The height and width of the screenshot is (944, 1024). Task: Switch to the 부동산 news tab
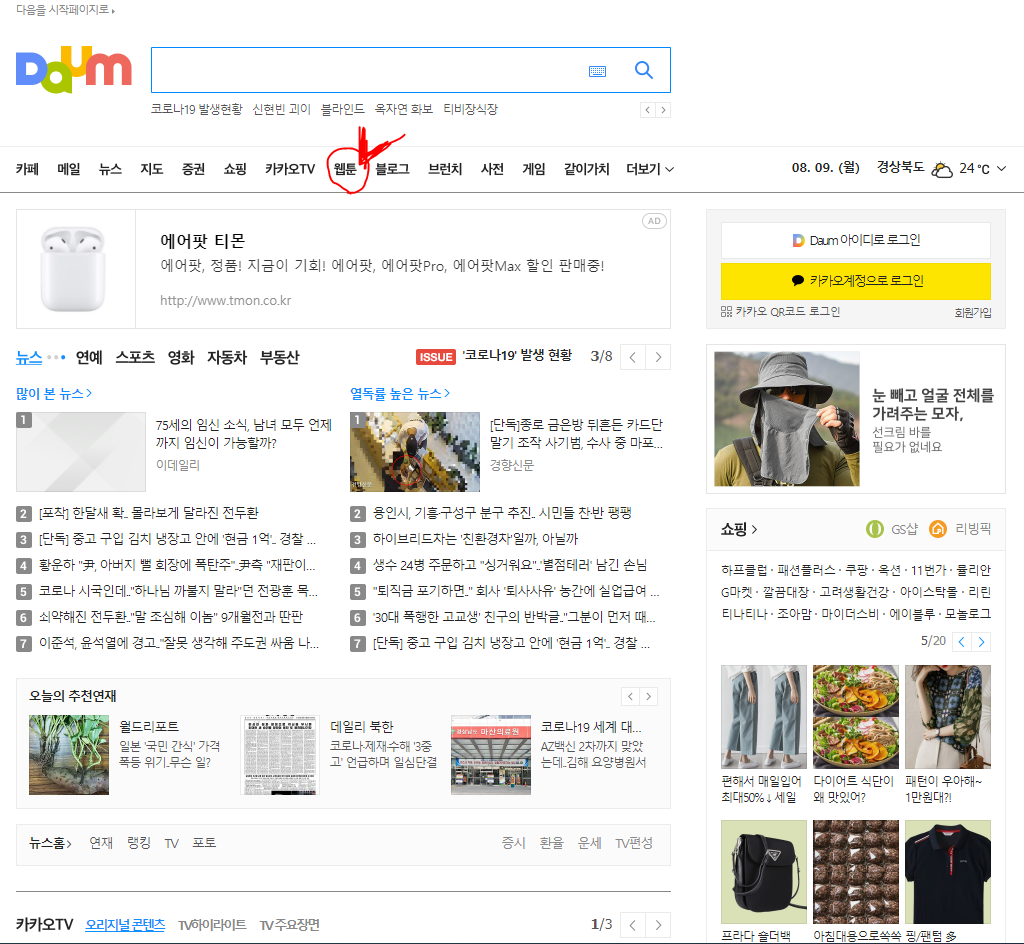280,357
